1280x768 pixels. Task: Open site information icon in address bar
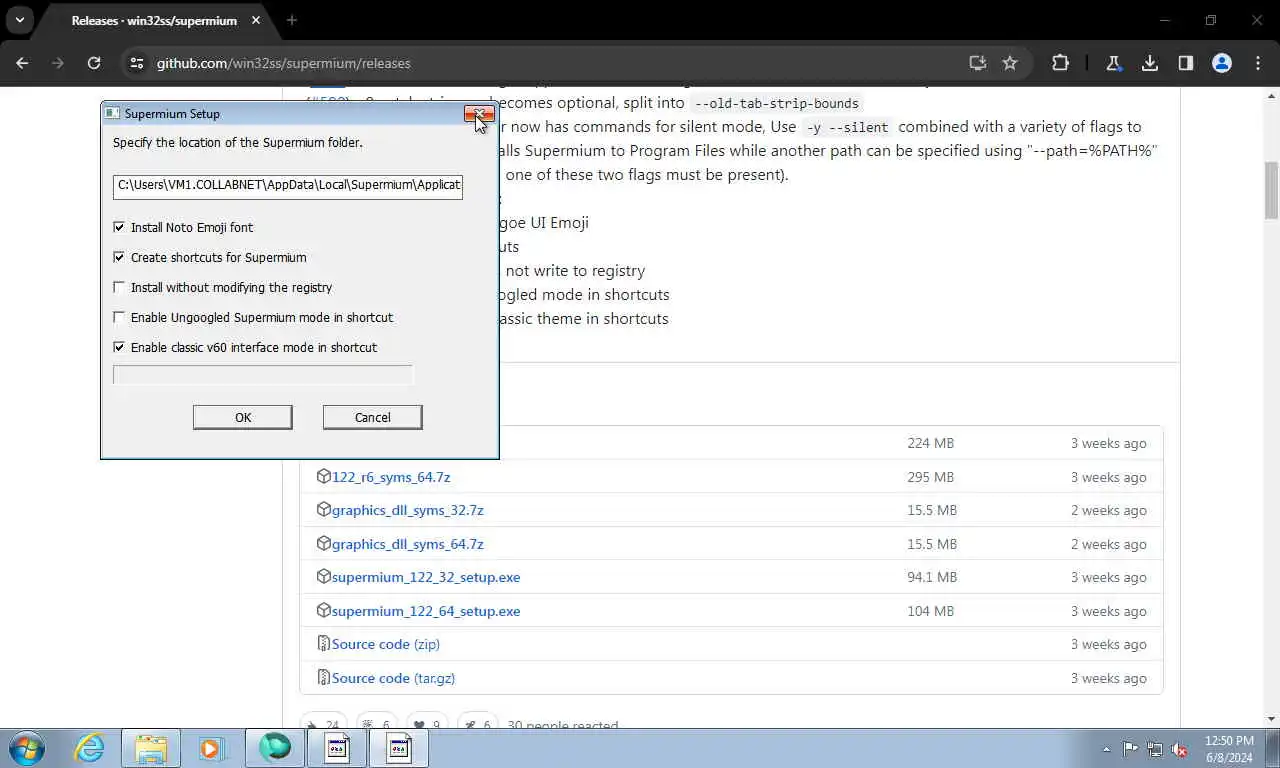pos(137,63)
